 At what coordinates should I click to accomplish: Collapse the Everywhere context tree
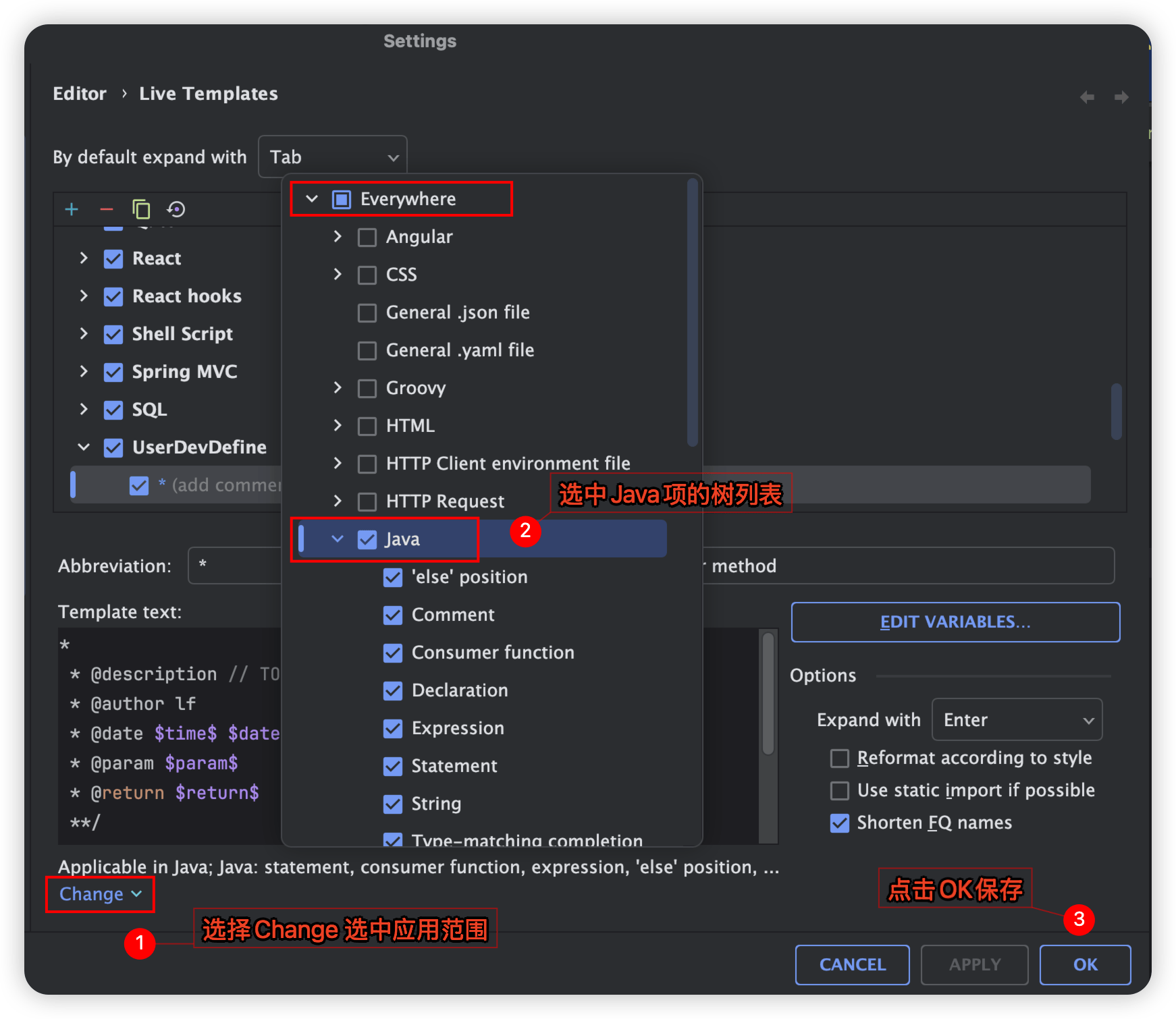click(x=312, y=199)
